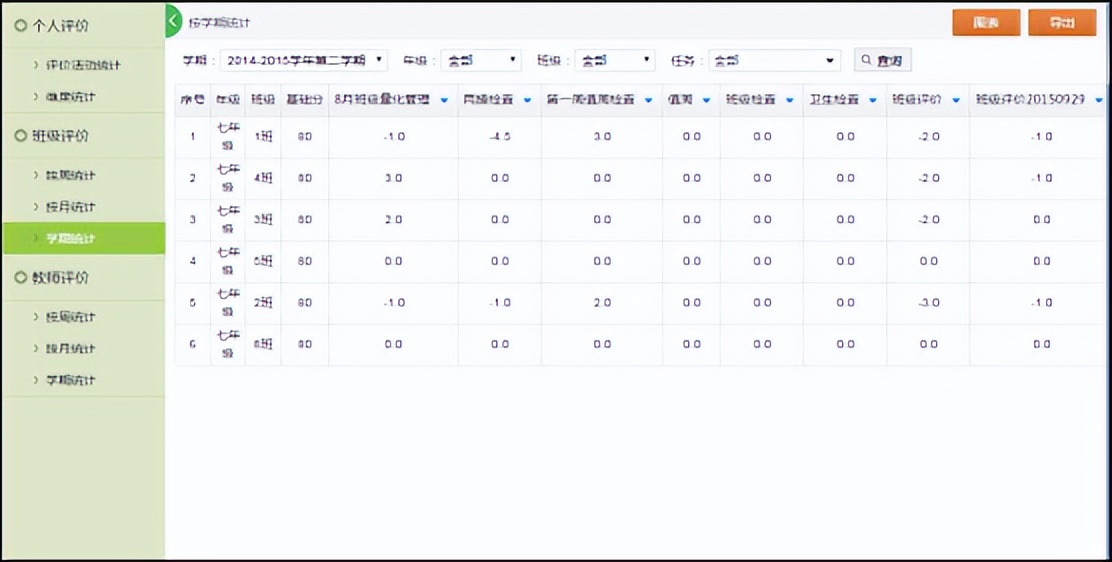Click 3.0 in row 2 8月班级量化管理 column
Screen dimensions: 1112x562
[x=394, y=178]
